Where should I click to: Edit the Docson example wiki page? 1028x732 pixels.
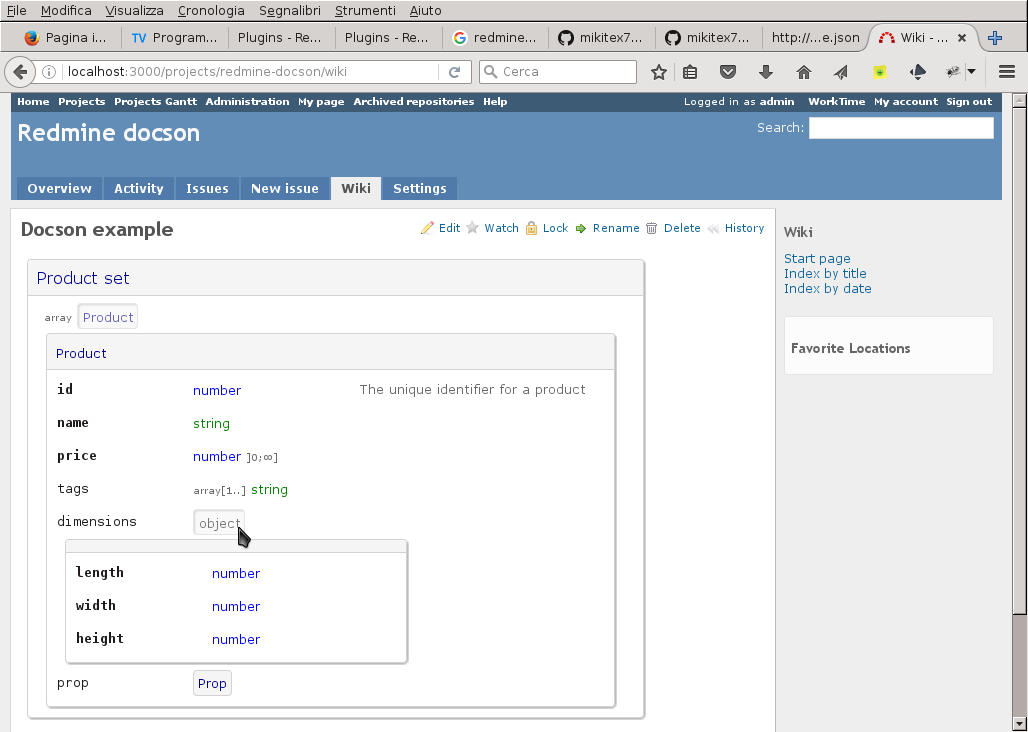coord(441,228)
